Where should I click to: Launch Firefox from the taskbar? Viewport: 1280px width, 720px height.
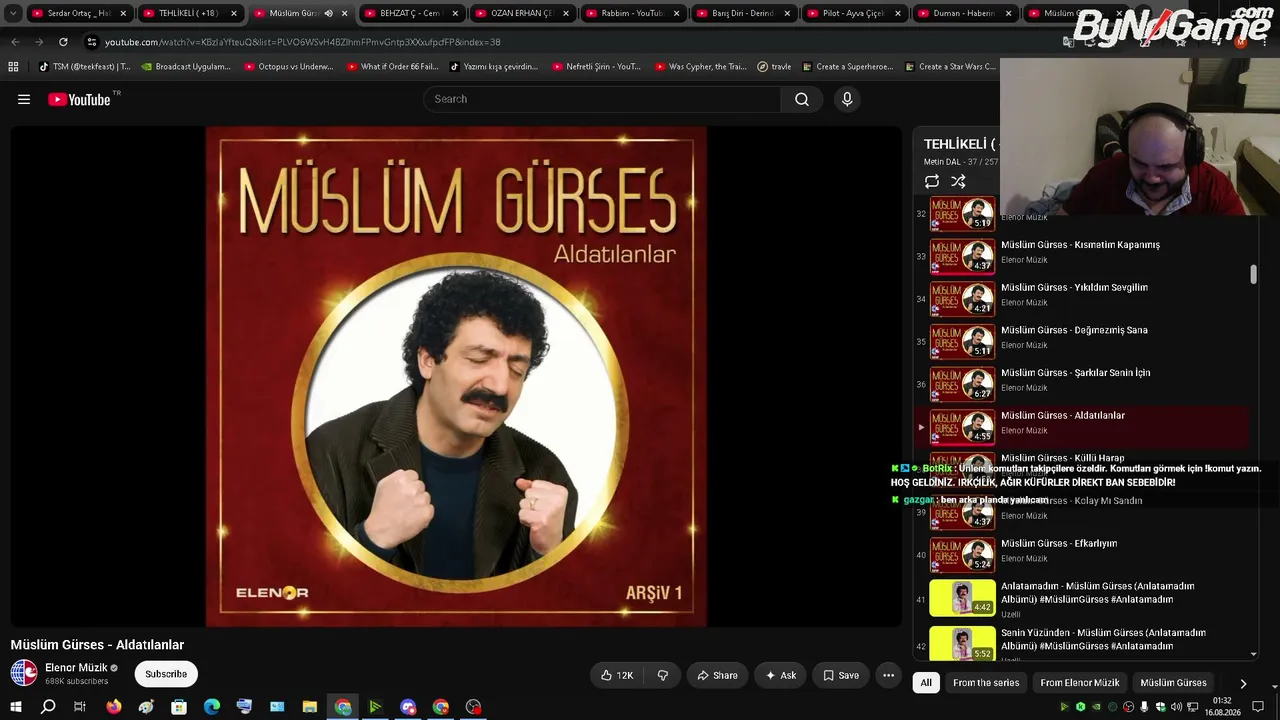[x=114, y=707]
